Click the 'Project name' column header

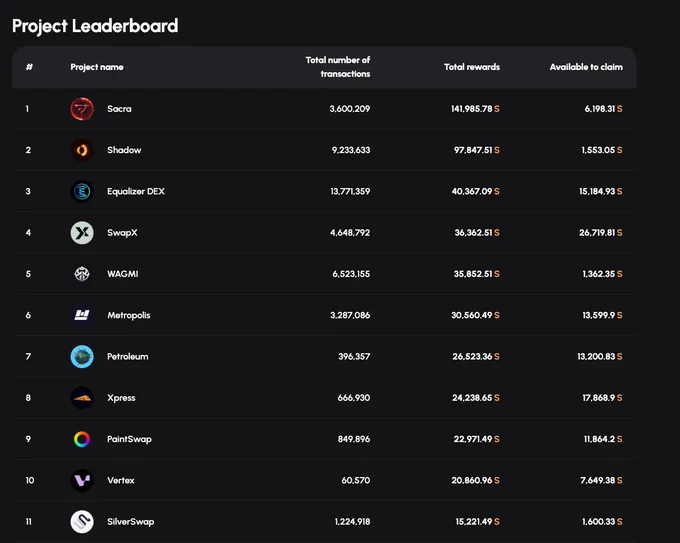[97, 67]
